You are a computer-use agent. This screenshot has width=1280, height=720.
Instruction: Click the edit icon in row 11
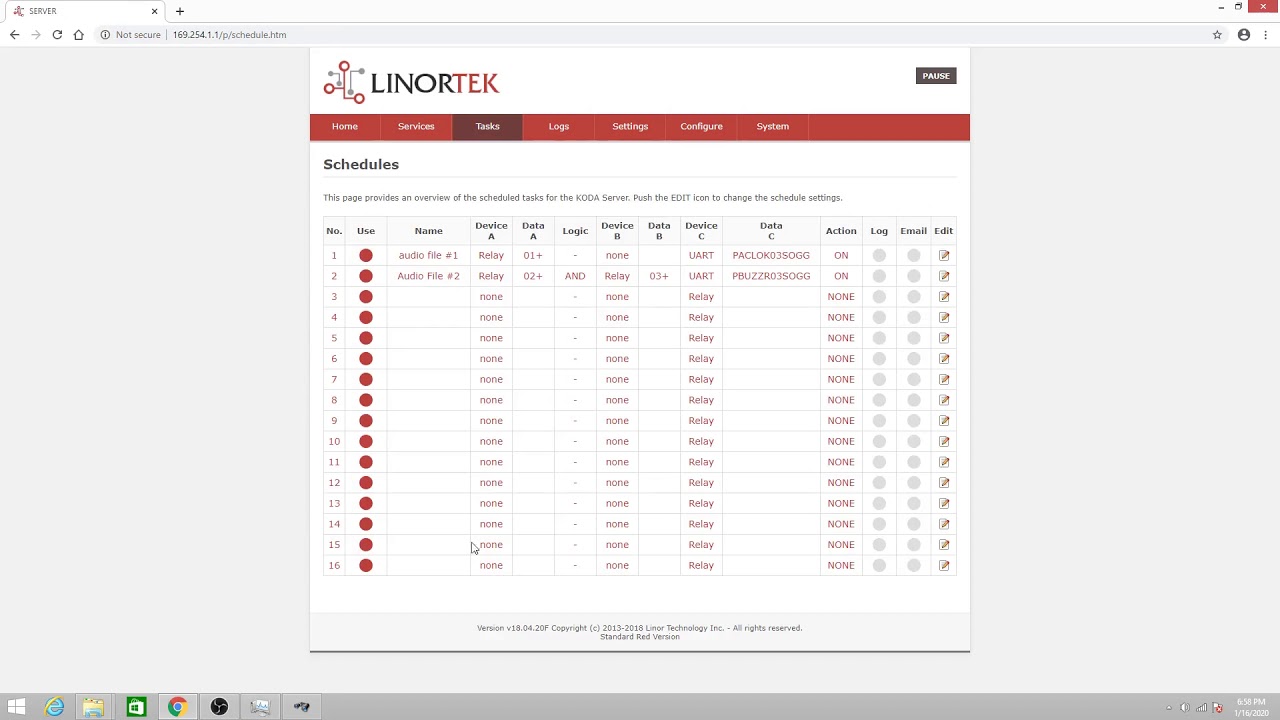pos(944,462)
